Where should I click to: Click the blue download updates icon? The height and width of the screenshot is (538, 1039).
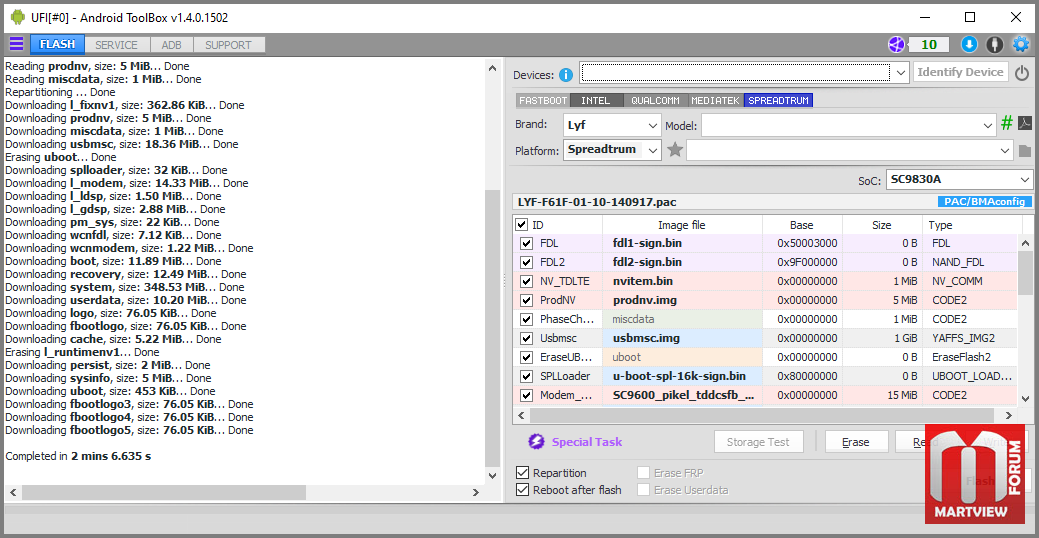pos(969,44)
